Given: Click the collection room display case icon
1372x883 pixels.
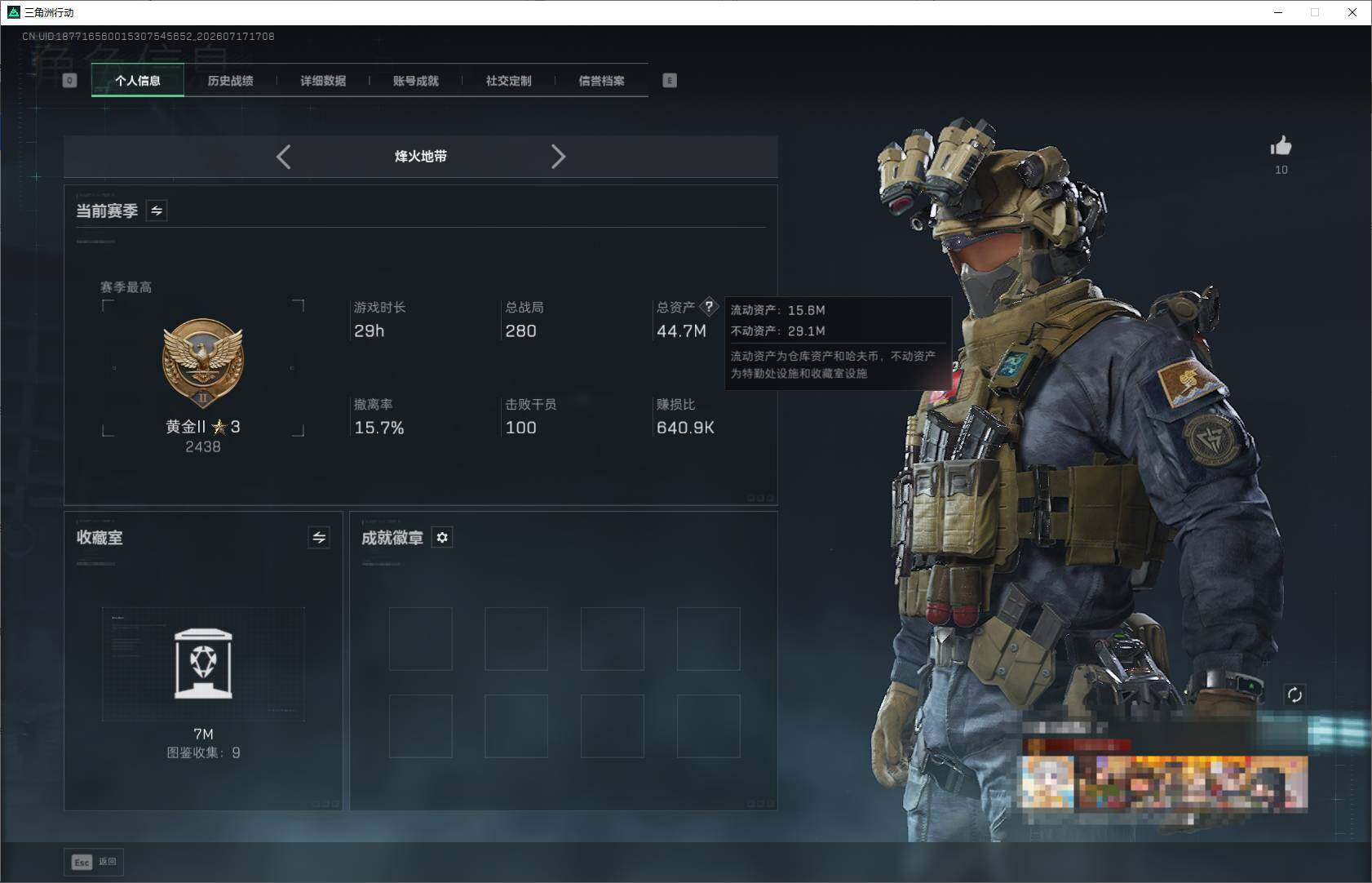Looking at the screenshot, I should 203,663.
